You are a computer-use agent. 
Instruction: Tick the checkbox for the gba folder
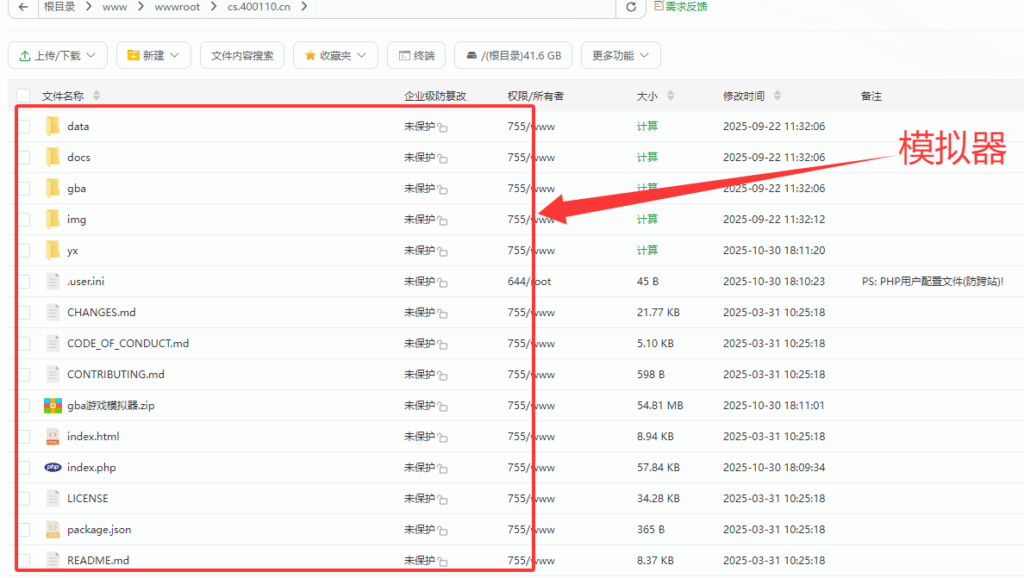pyautogui.click(x=22, y=188)
